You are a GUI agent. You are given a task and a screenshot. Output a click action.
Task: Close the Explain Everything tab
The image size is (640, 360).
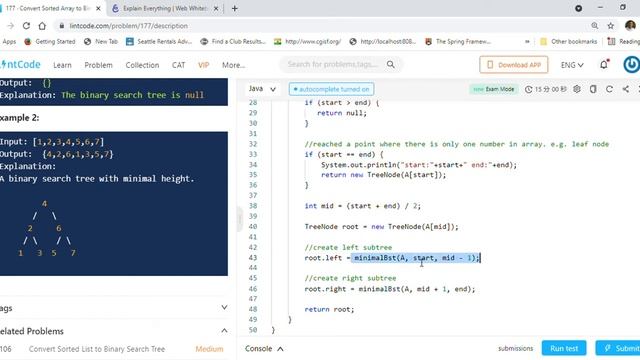(x=216, y=8)
